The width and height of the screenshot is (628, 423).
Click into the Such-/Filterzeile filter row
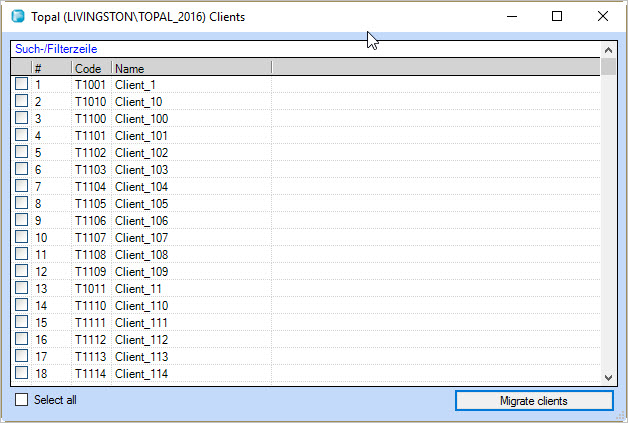(300, 48)
